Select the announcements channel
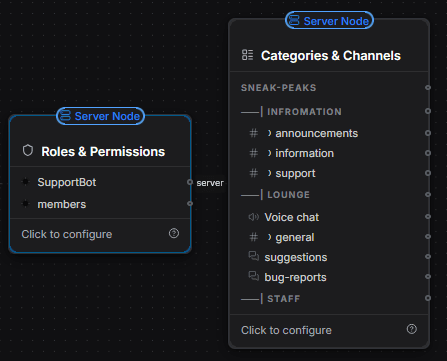Screen dimensions: 447x361 329,133
